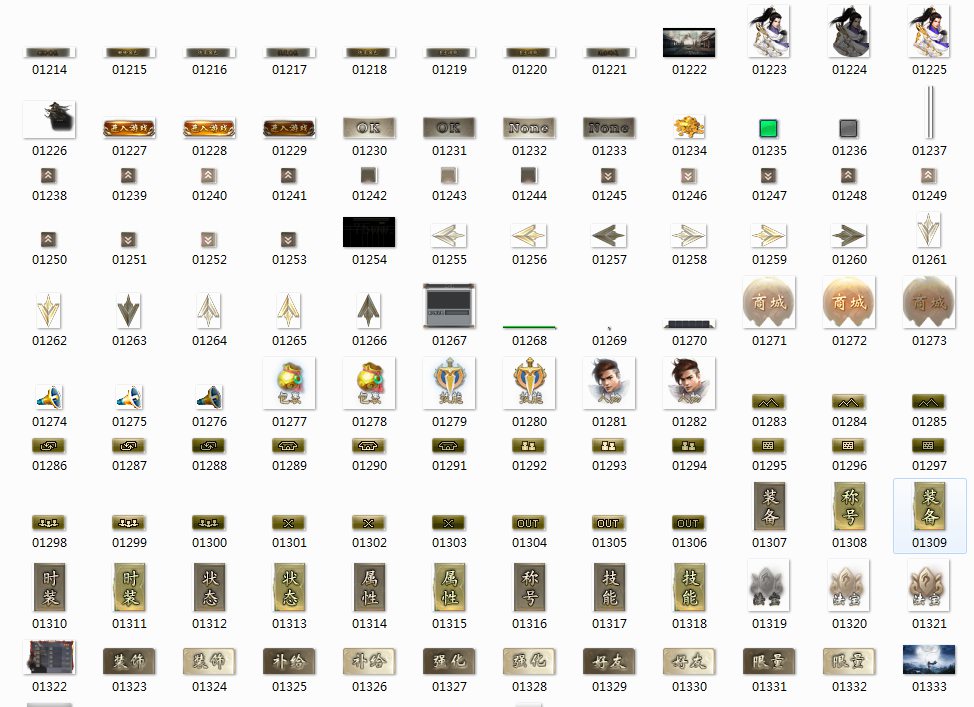Select the scroll panel thumbnail 01267
The width and height of the screenshot is (974, 707).
pos(449,304)
